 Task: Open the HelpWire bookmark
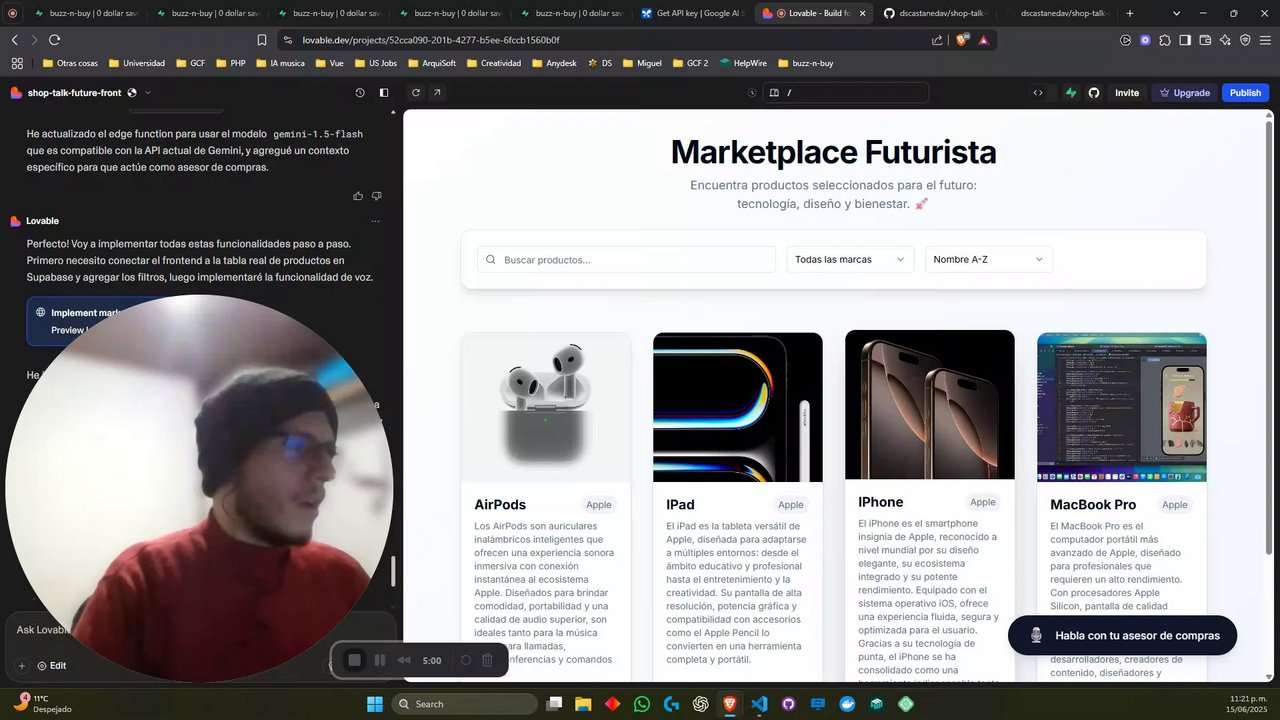[742, 63]
